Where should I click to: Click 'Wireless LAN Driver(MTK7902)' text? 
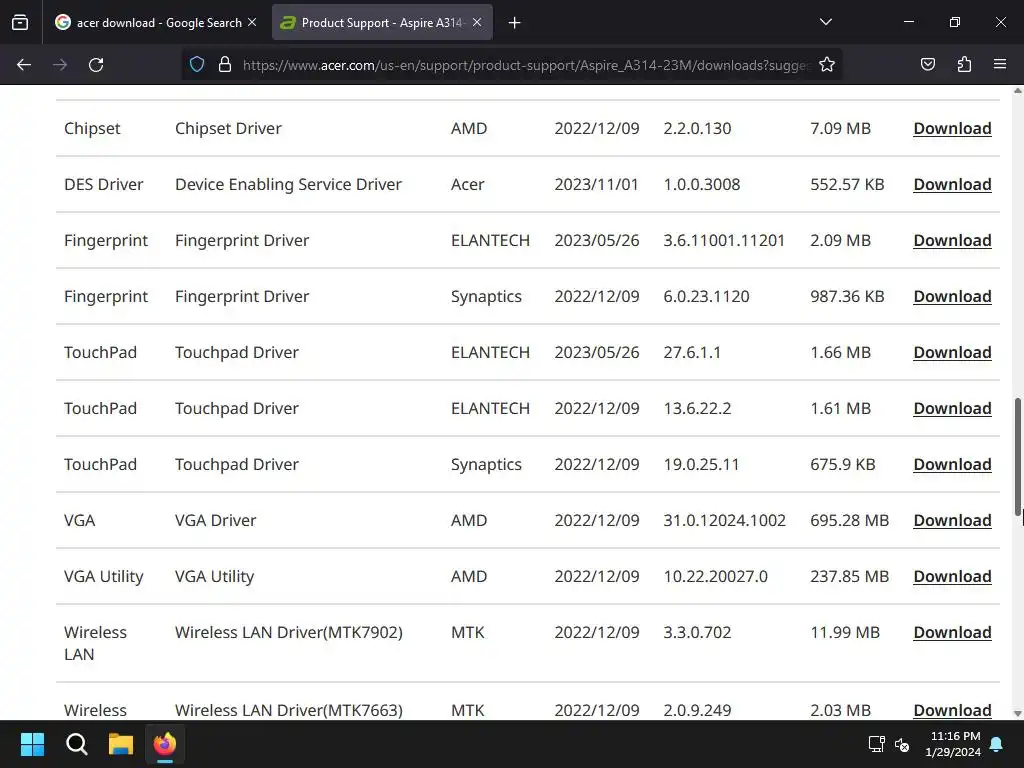pos(289,633)
